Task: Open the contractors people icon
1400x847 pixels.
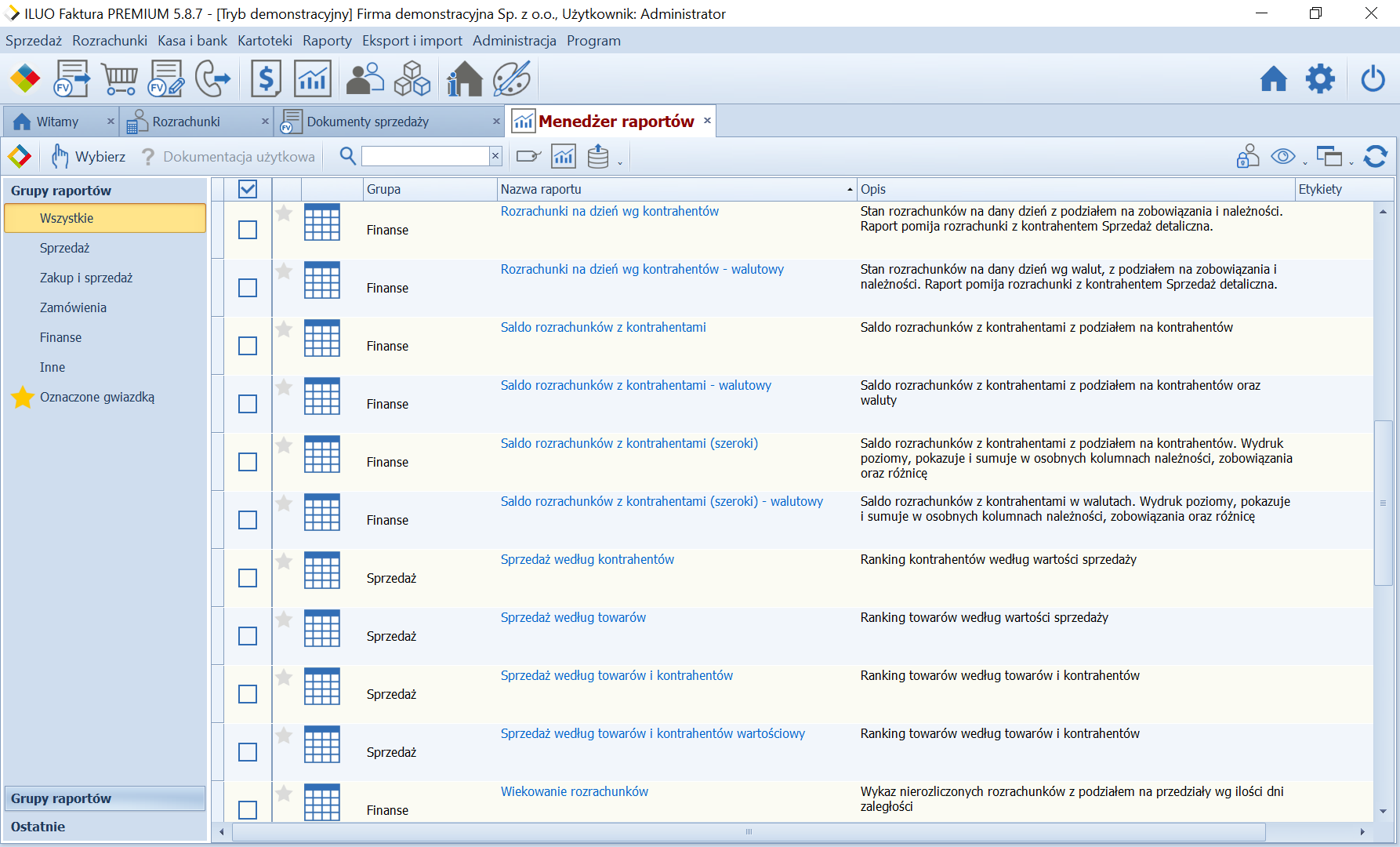Action: (365, 78)
